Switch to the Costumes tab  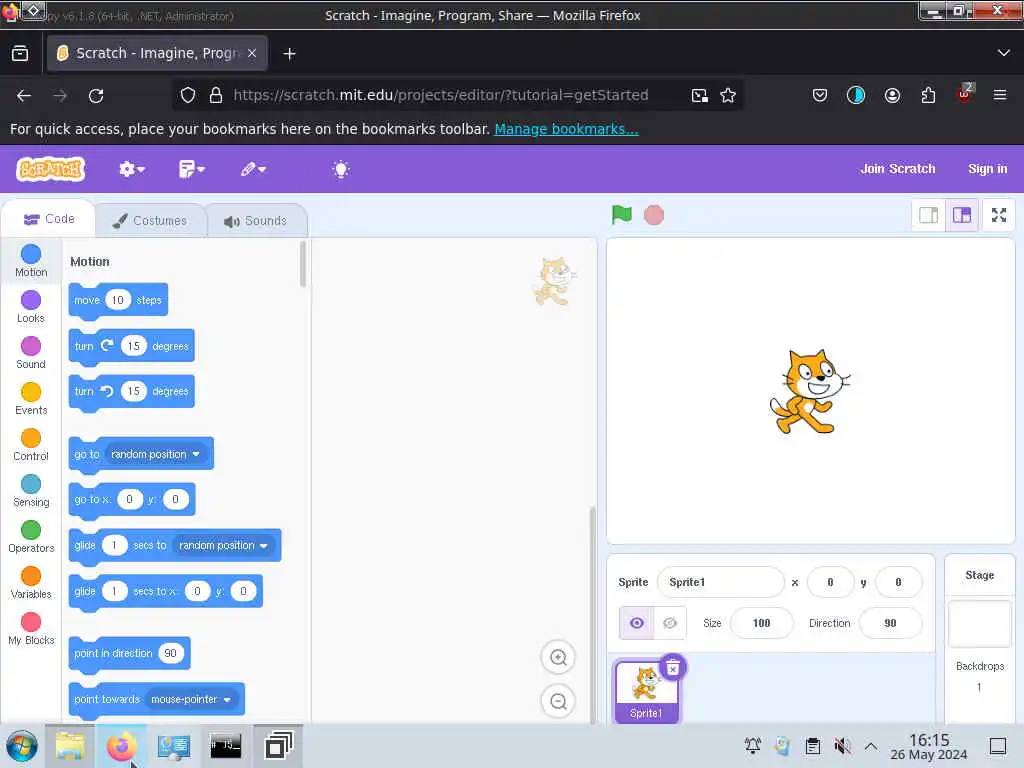pos(150,221)
